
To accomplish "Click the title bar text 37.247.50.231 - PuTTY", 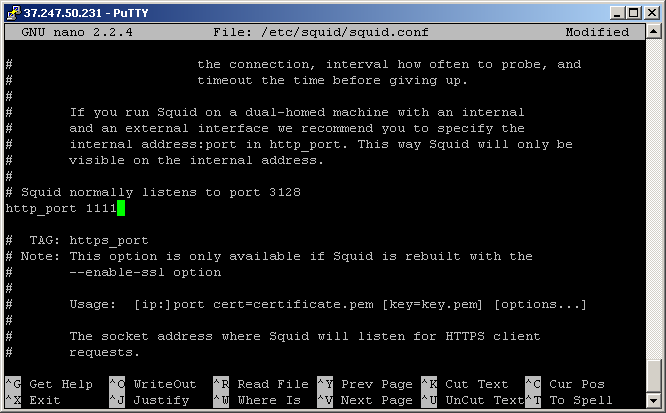I will pyautogui.click(x=86, y=13).
